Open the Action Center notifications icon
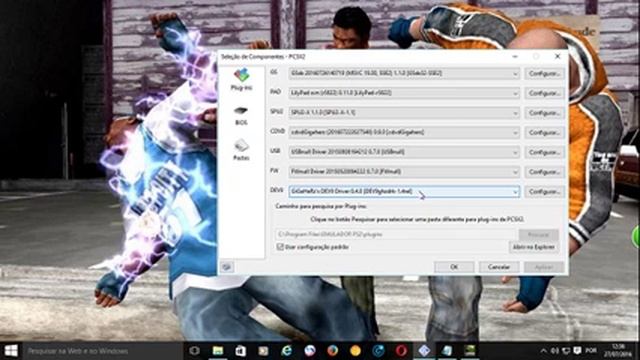The image size is (640, 360). click(577, 351)
